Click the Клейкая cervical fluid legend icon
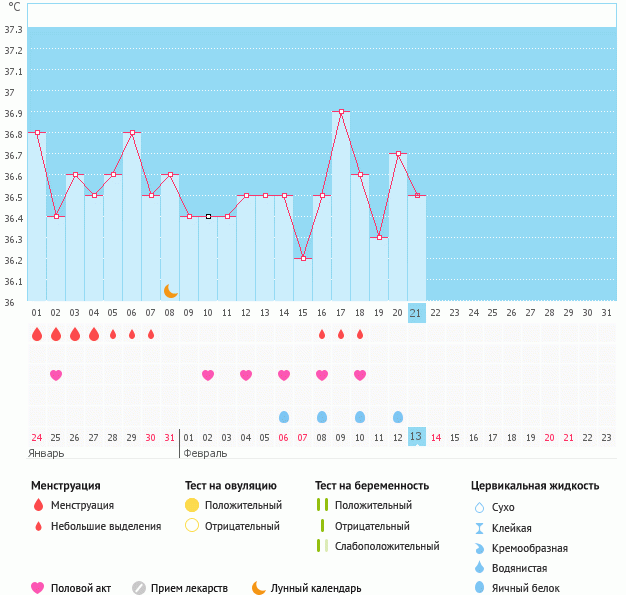This screenshot has height=595, width=626. (479, 528)
